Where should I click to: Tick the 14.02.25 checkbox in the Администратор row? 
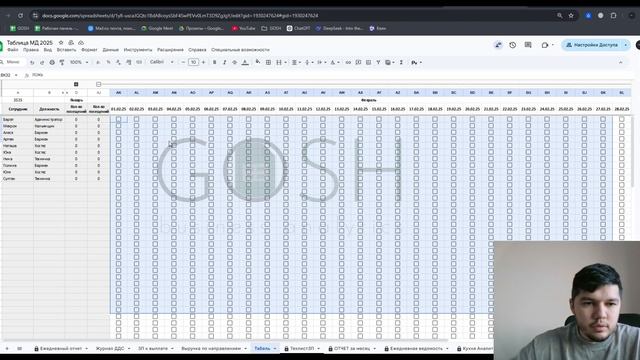360,120
